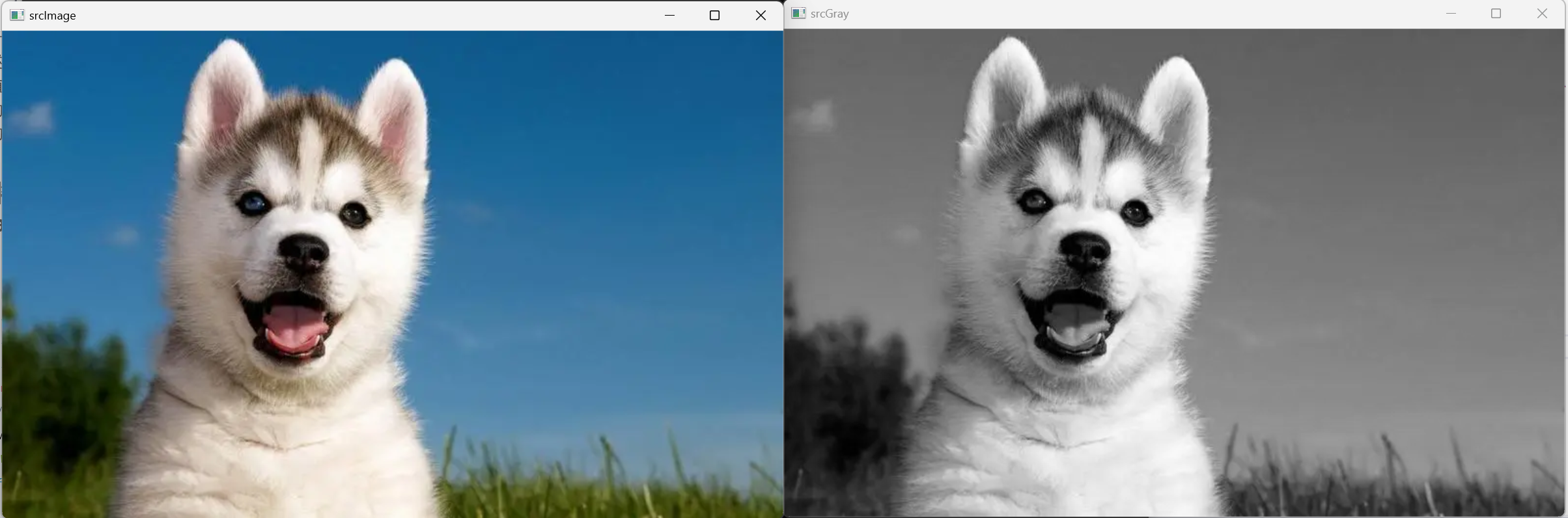This screenshot has height=518, width=1568.
Task: Minimize the srcImage window
Action: tap(669, 15)
